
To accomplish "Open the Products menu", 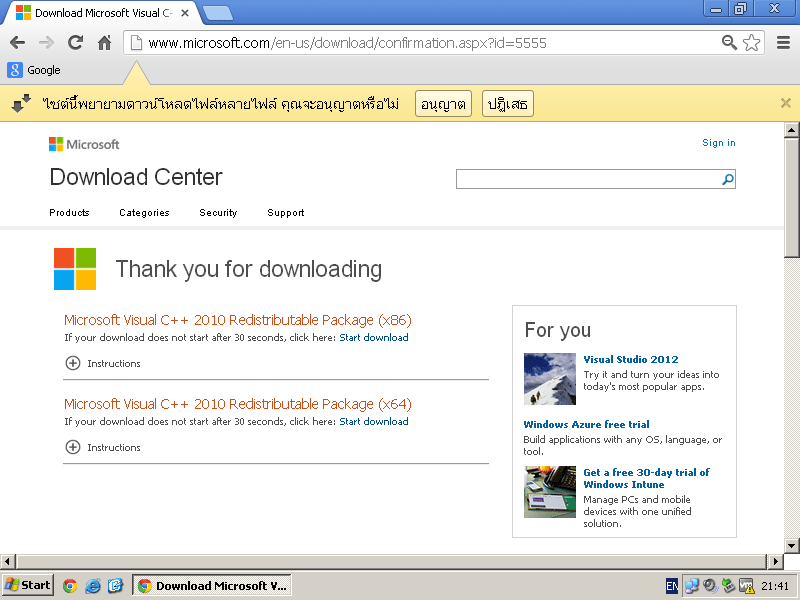I will pos(69,213).
